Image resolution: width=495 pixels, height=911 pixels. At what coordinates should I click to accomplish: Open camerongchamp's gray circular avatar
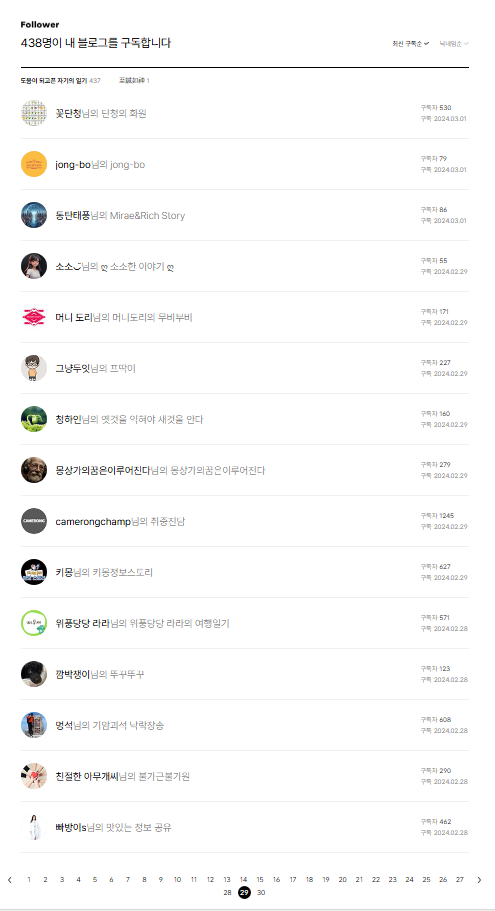point(34,521)
